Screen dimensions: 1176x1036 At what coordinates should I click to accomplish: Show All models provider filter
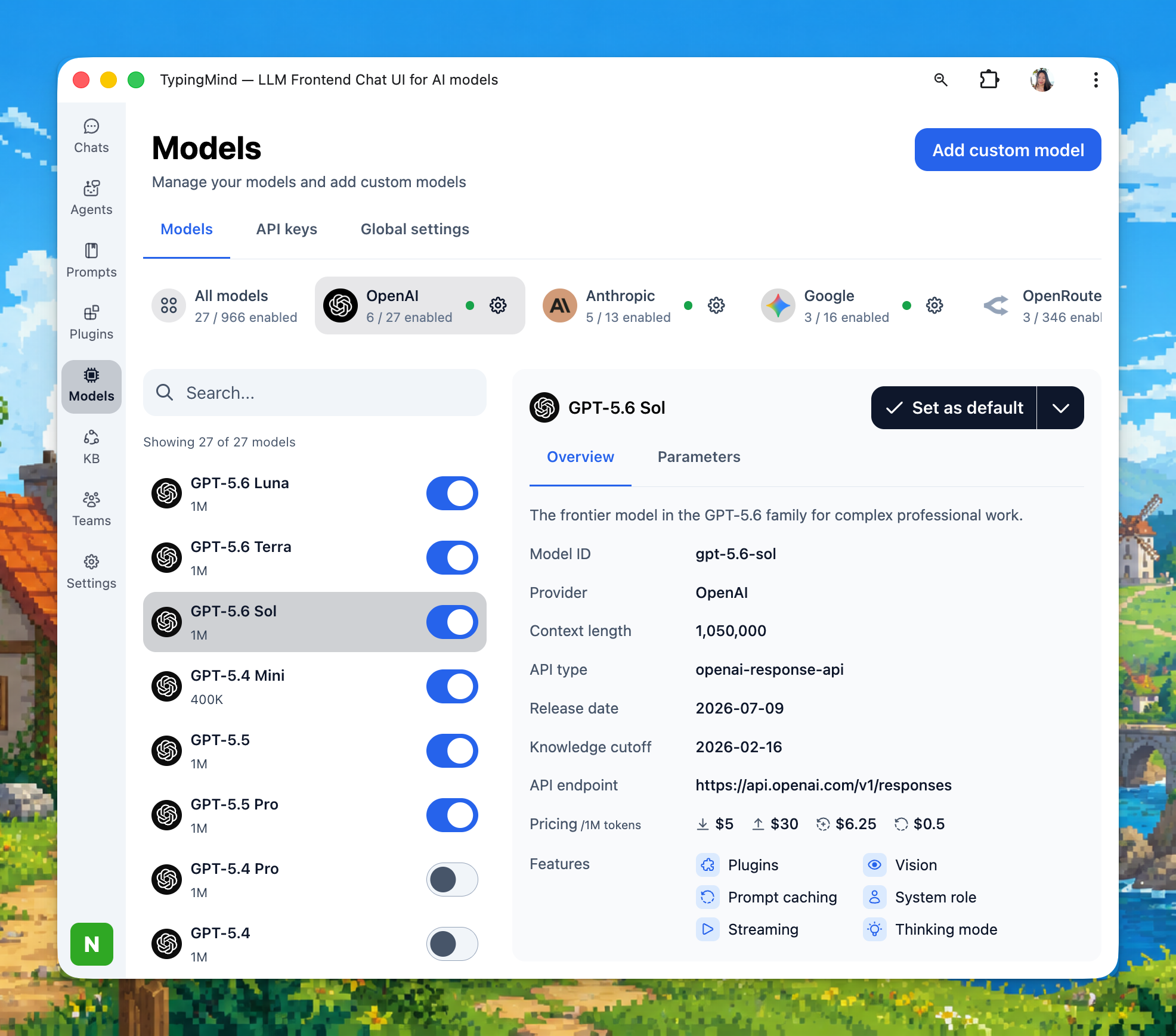225,306
